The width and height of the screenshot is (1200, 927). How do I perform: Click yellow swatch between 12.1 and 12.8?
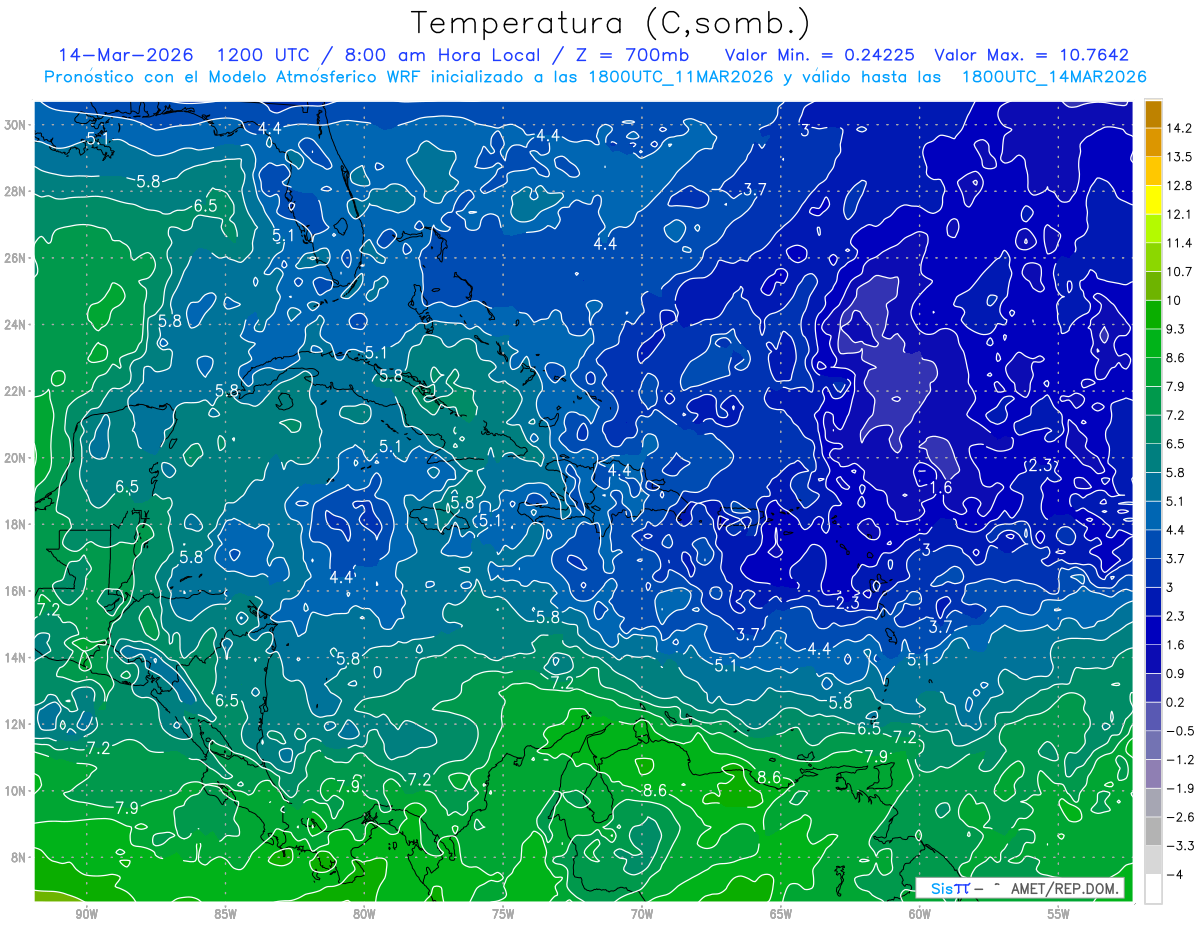1153,200
